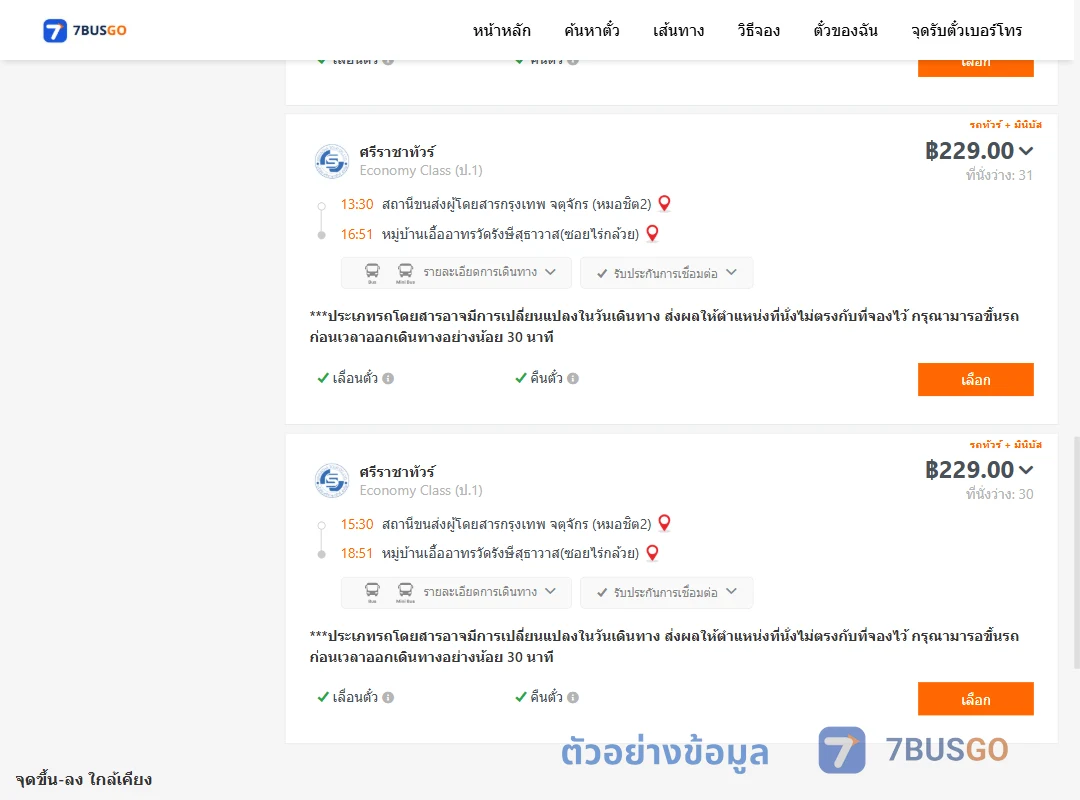Click the 7BUSGO logo in header
1080x800 pixels.
tap(85, 30)
